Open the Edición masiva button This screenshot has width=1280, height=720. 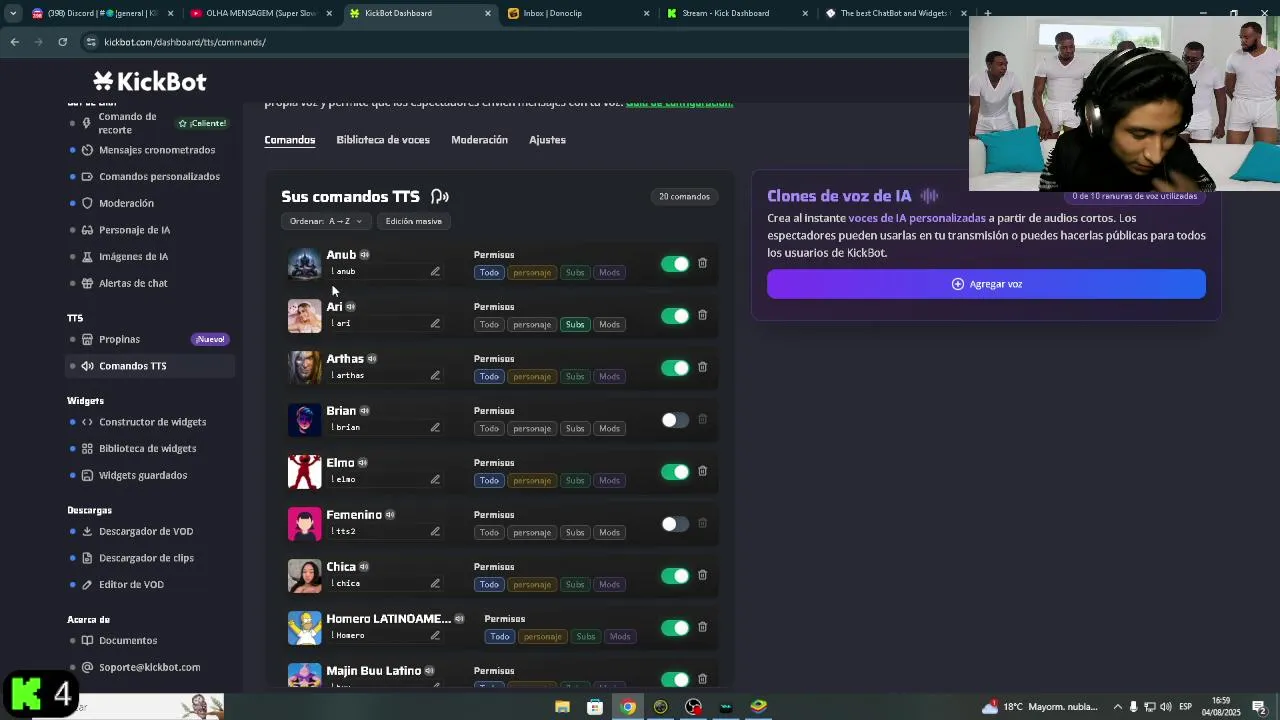[413, 221]
